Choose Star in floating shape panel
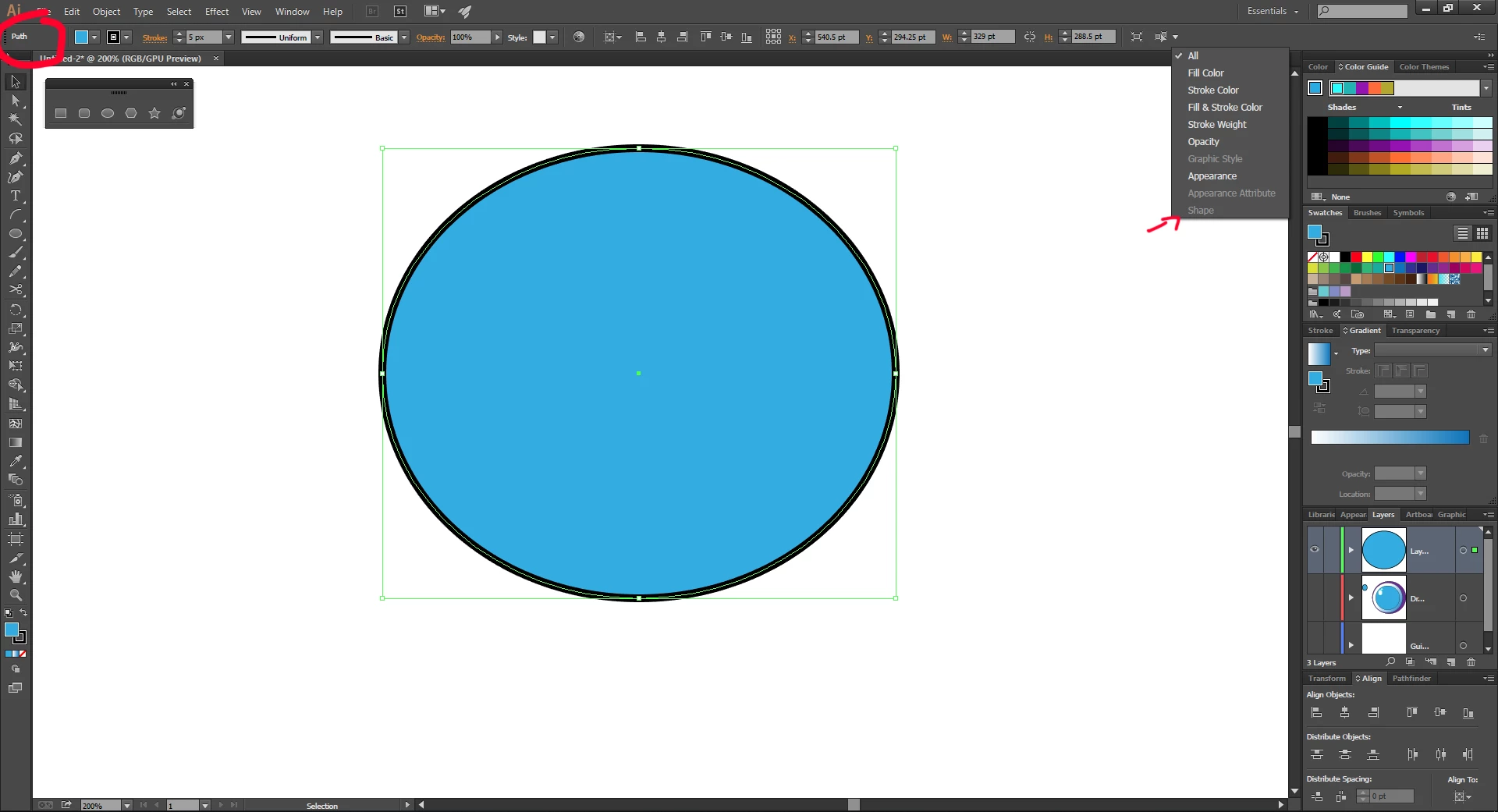1498x812 pixels. coord(154,113)
